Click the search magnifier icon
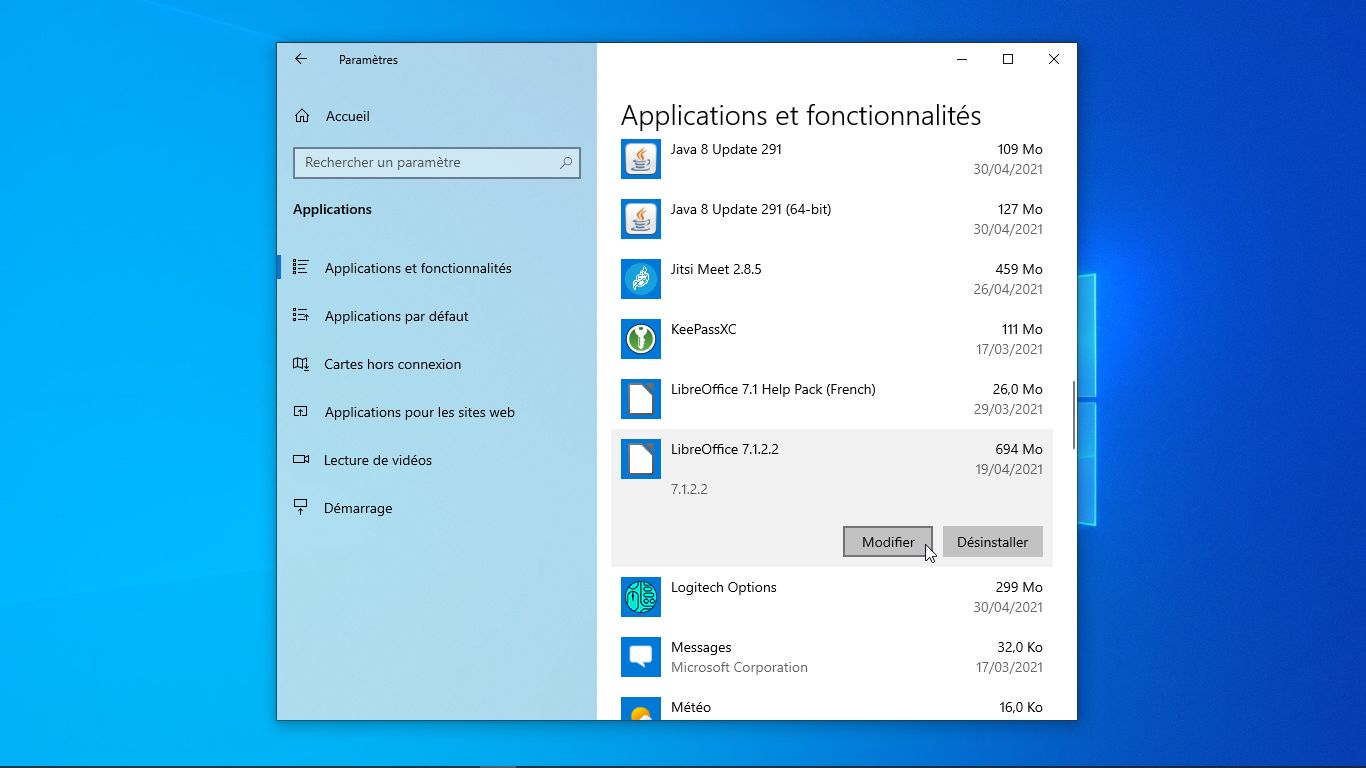Image resolution: width=1366 pixels, height=768 pixels. coord(566,162)
